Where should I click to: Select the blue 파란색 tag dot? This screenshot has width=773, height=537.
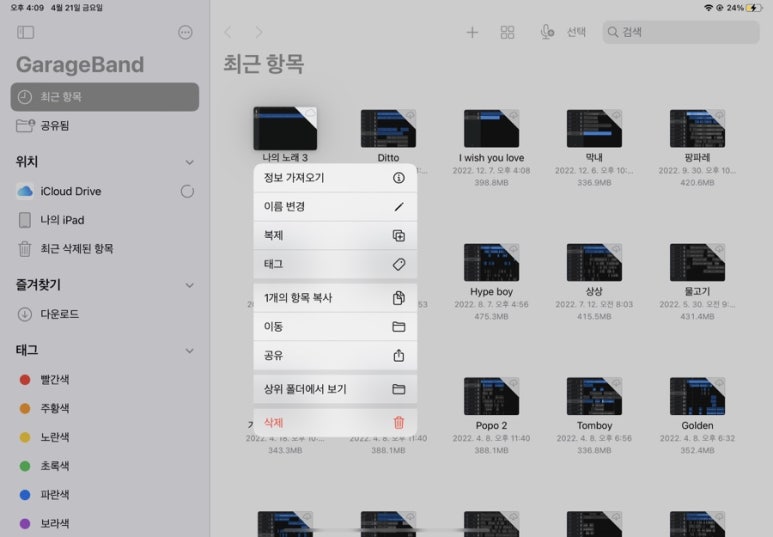(x=25, y=495)
